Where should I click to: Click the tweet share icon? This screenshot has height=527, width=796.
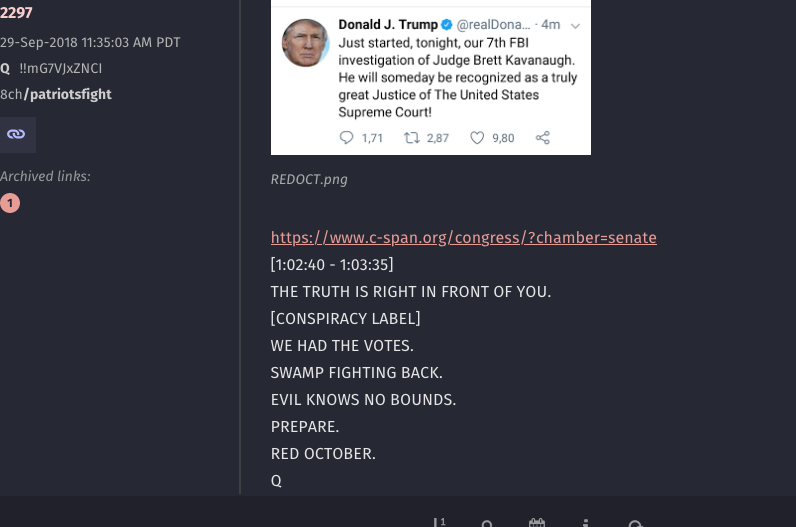click(x=543, y=138)
